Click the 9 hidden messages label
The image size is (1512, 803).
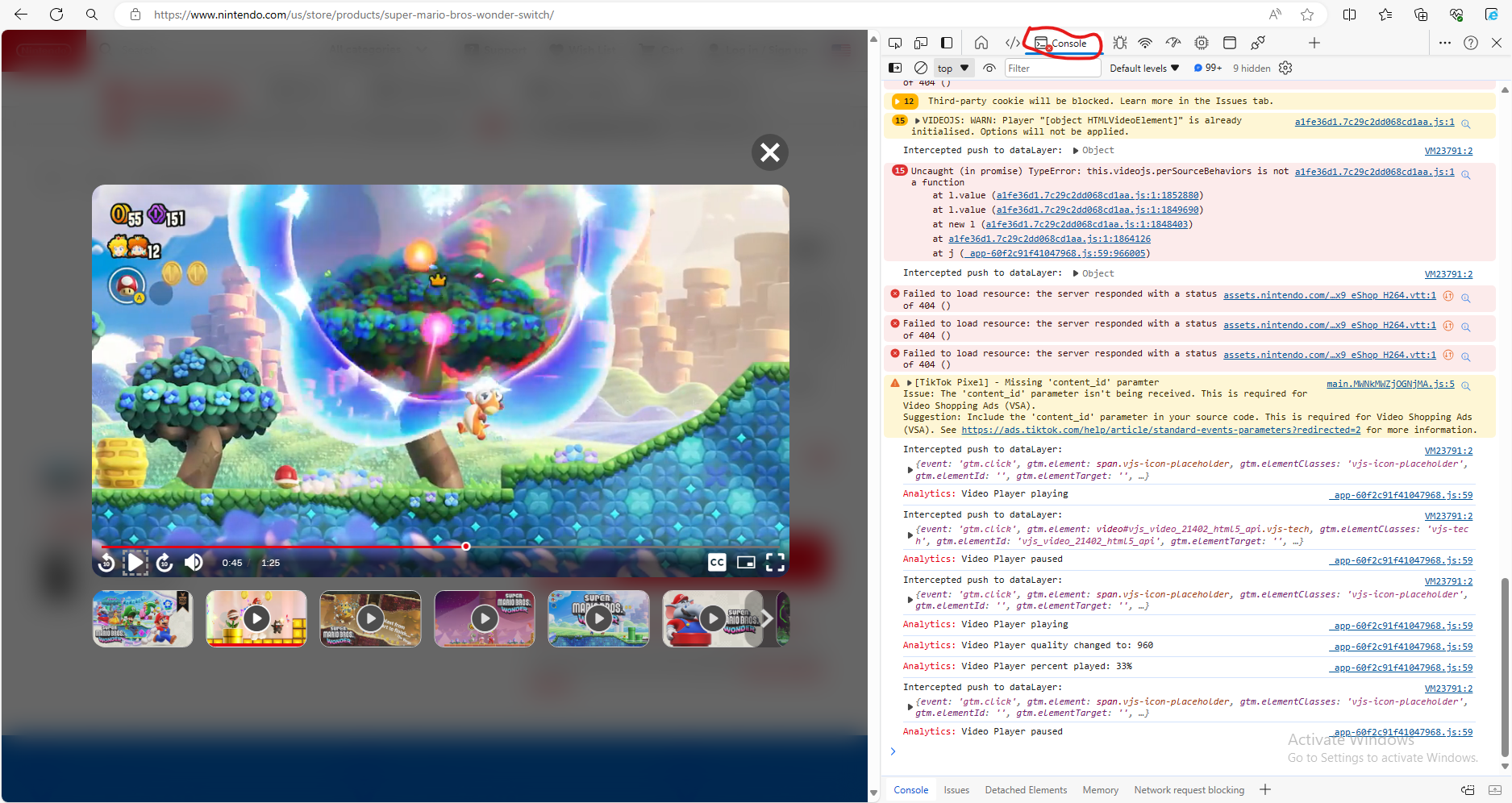click(x=1252, y=69)
